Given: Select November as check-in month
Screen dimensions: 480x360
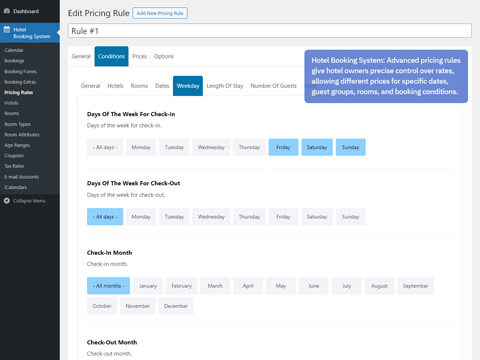Looking at the screenshot, I should click(138, 306).
